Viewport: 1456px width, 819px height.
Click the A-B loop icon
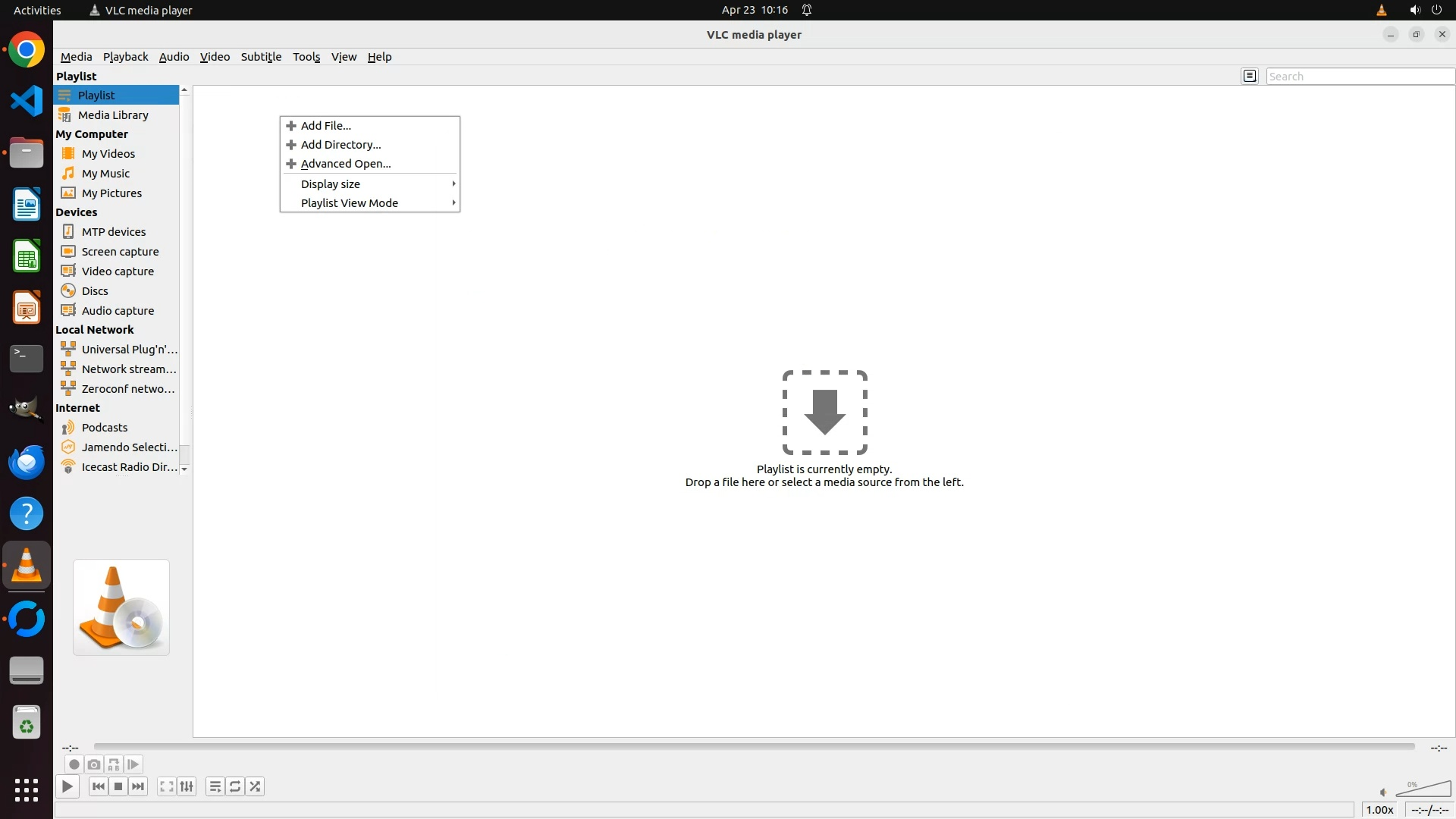pyautogui.click(x=114, y=764)
